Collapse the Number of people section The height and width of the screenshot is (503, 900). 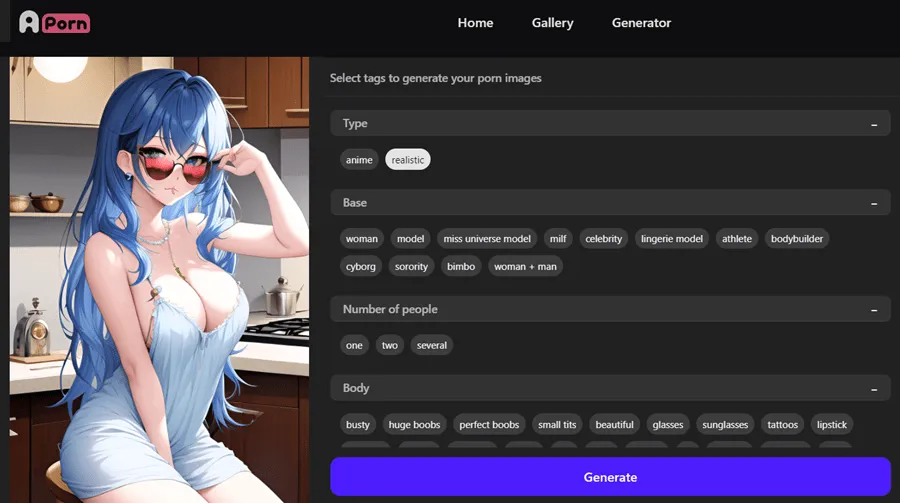tap(874, 310)
